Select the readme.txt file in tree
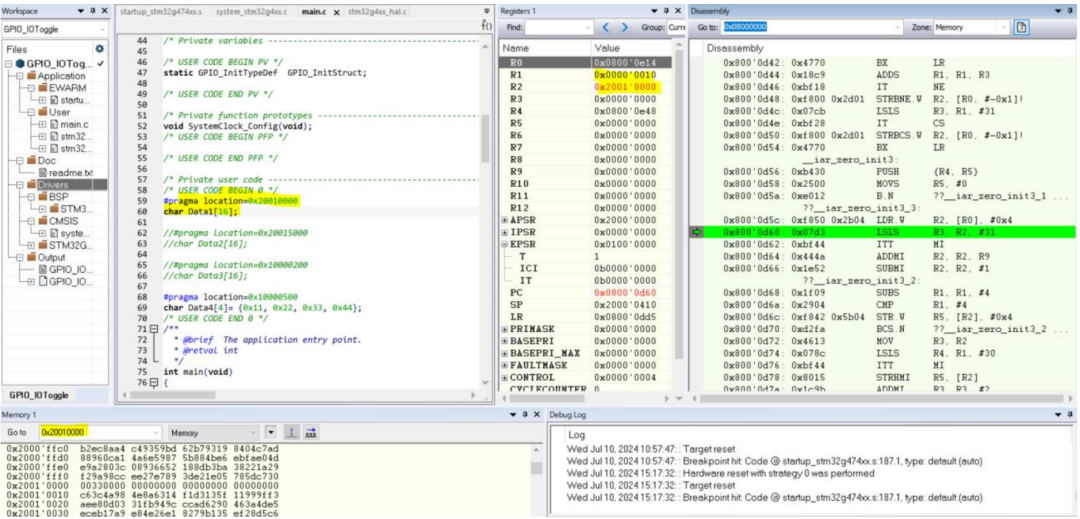Image resolution: width=1080 pixels, height=519 pixels. (70, 172)
